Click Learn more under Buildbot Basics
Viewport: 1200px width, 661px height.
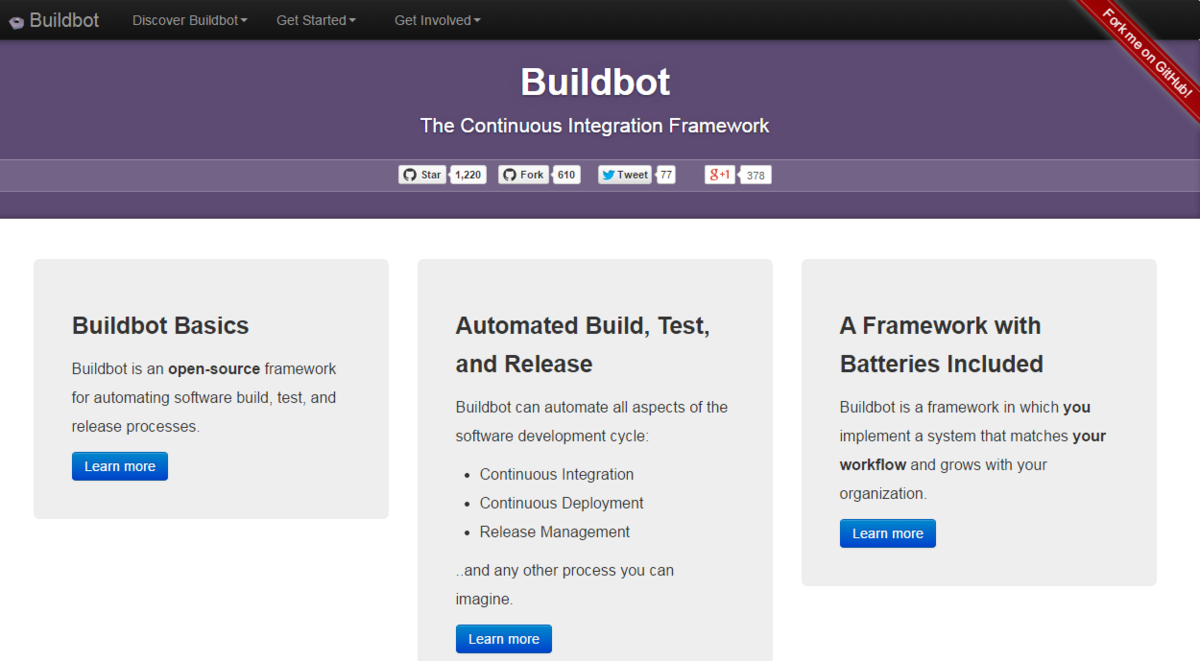(120, 466)
